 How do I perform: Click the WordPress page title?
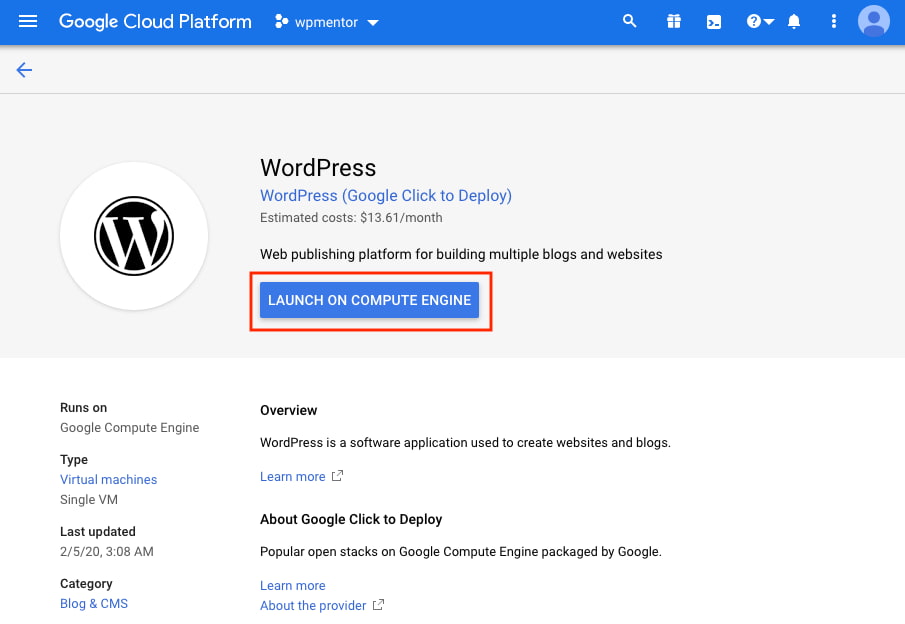point(318,168)
